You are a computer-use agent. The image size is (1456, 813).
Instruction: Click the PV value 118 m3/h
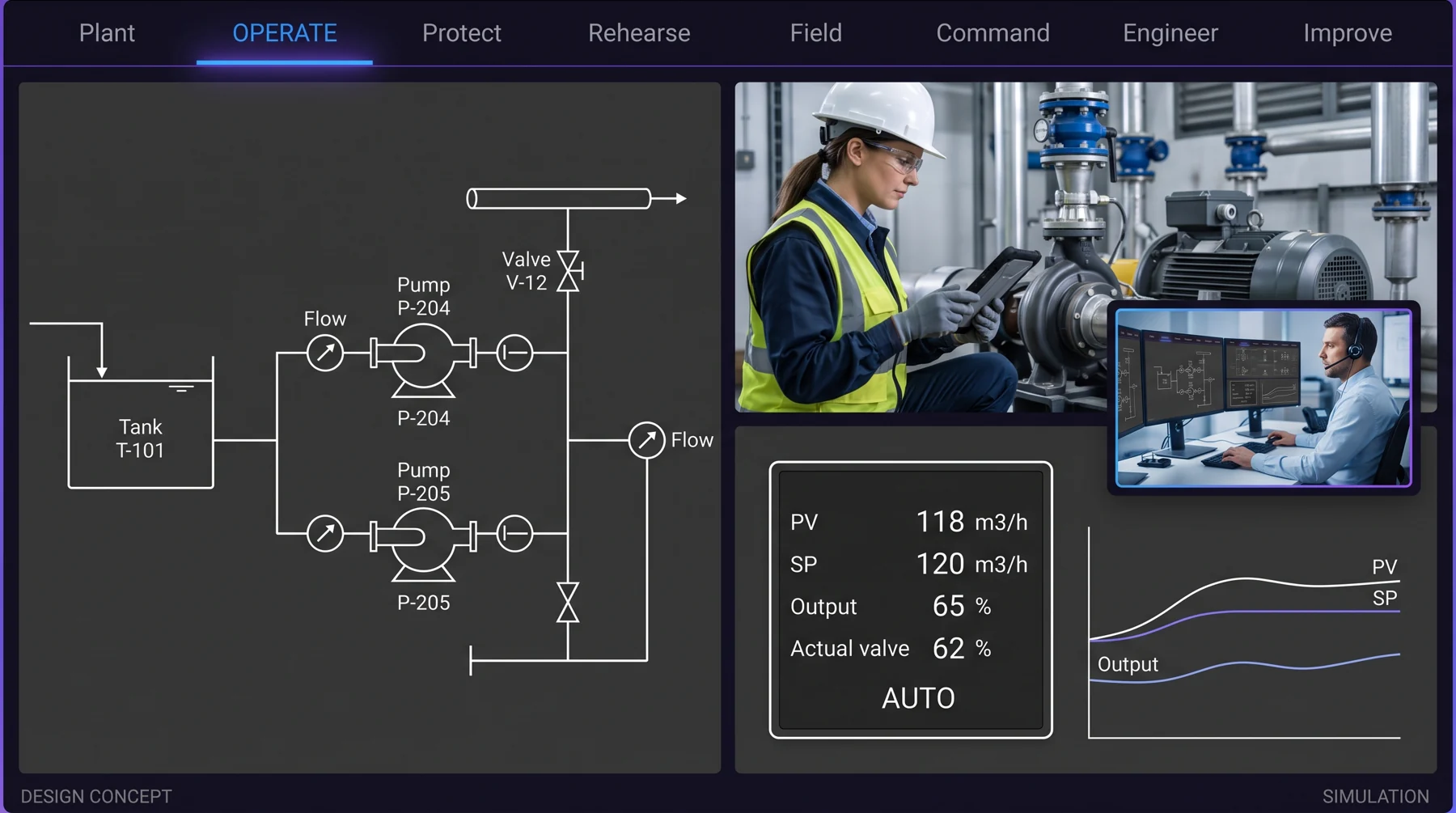point(971,522)
